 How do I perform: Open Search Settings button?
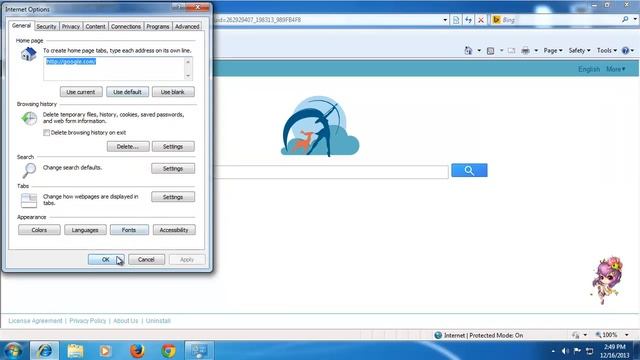(173, 169)
